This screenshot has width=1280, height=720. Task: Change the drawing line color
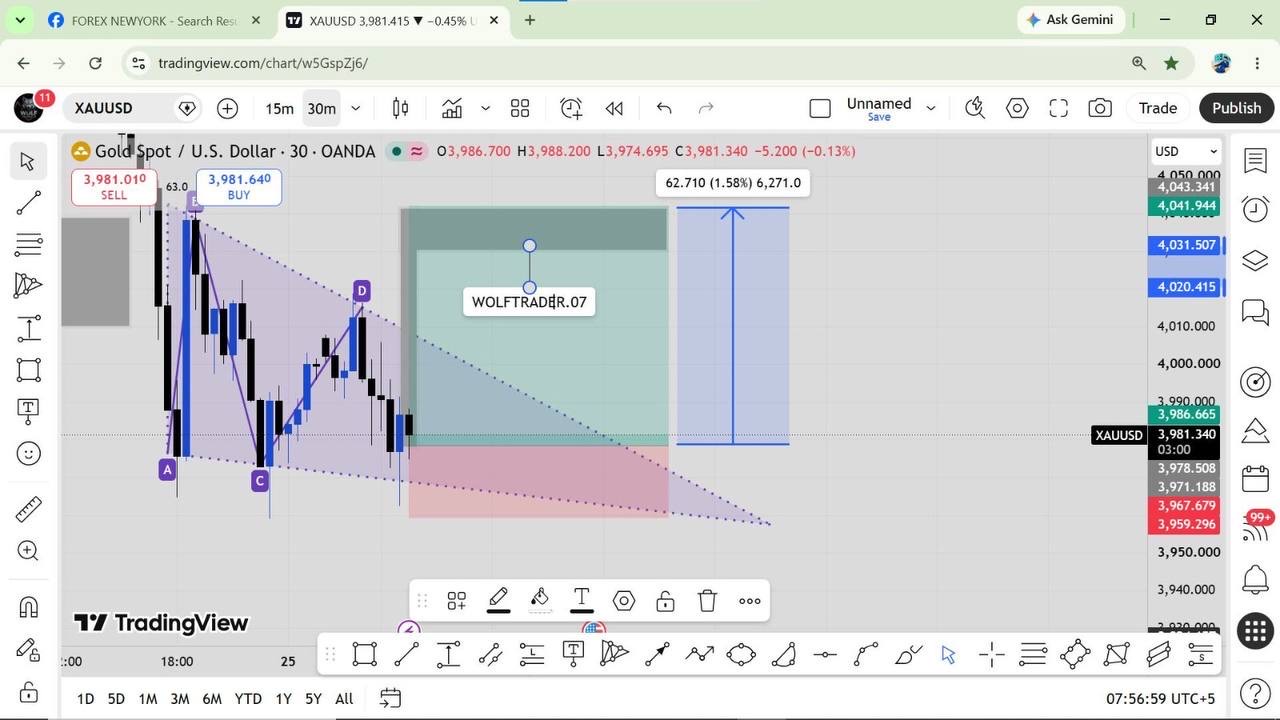pos(498,601)
